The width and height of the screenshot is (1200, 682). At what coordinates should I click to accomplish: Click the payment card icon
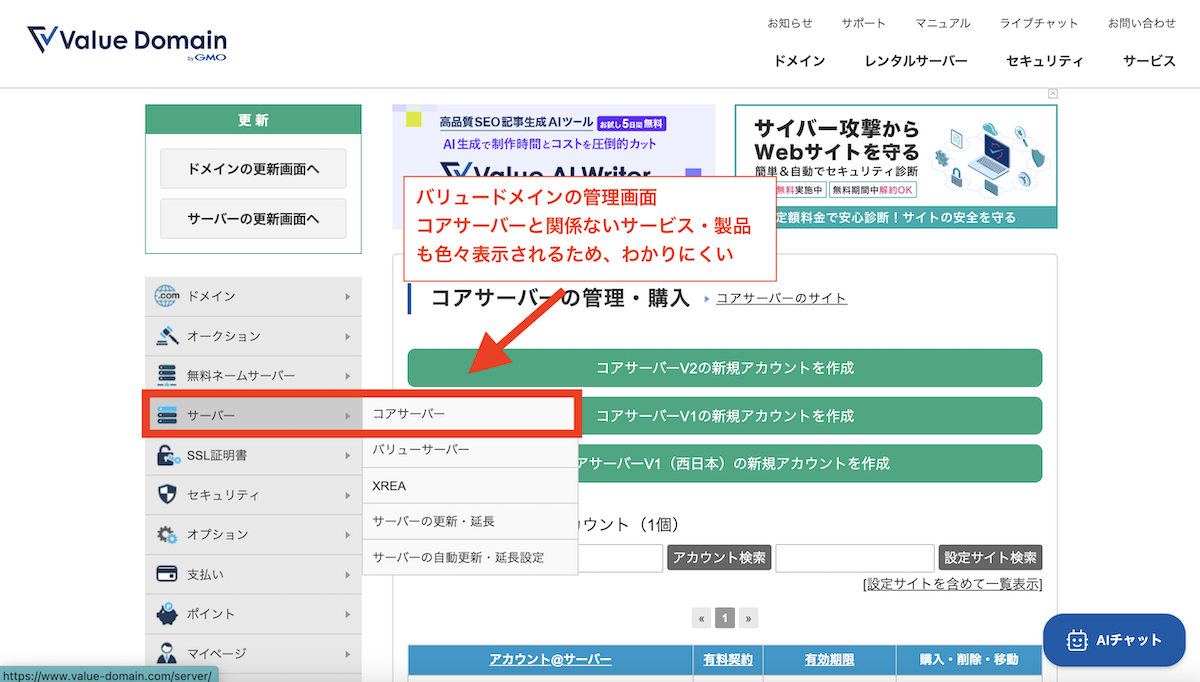pos(166,574)
